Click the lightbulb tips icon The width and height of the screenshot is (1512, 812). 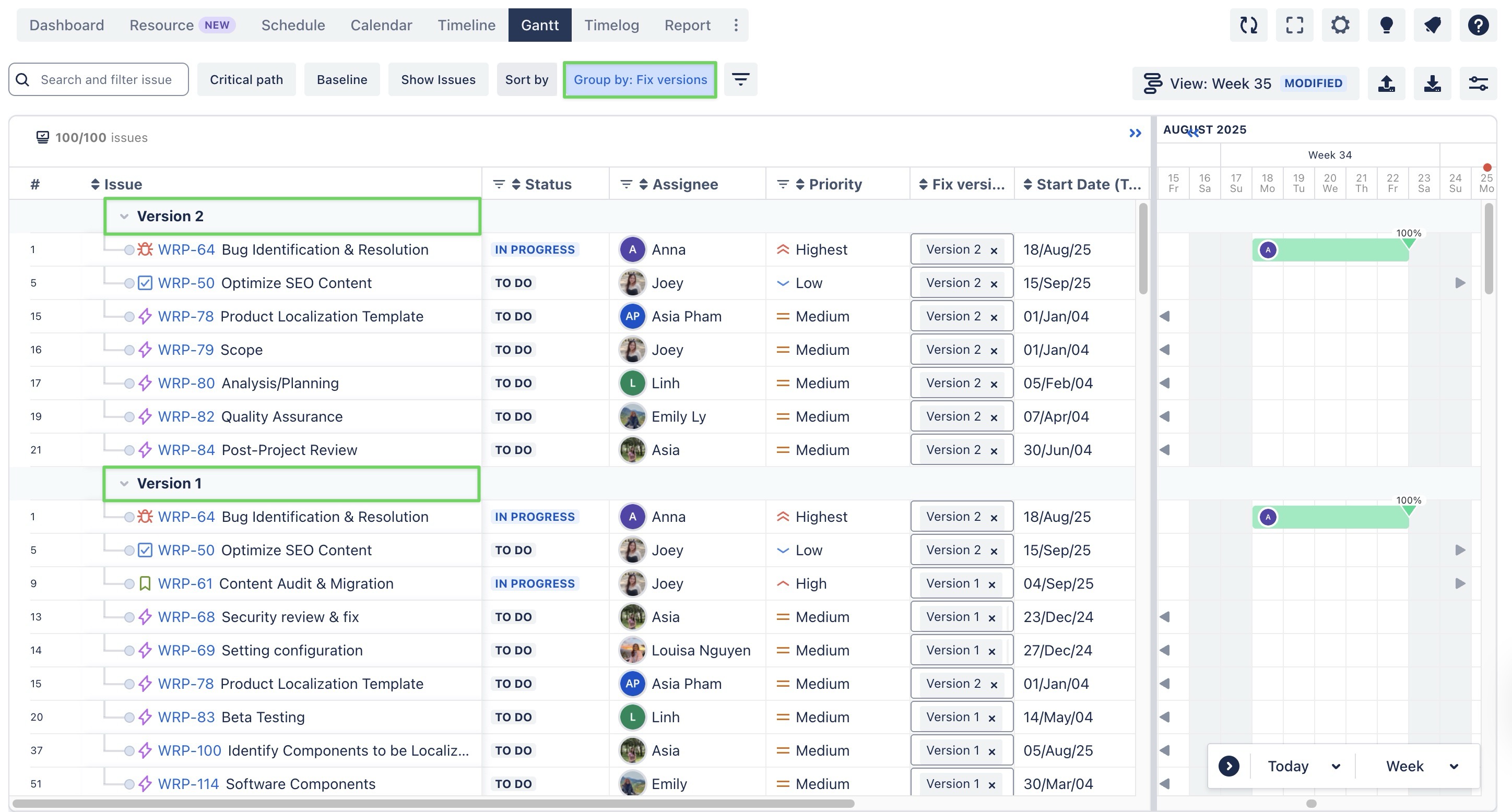tap(1386, 25)
